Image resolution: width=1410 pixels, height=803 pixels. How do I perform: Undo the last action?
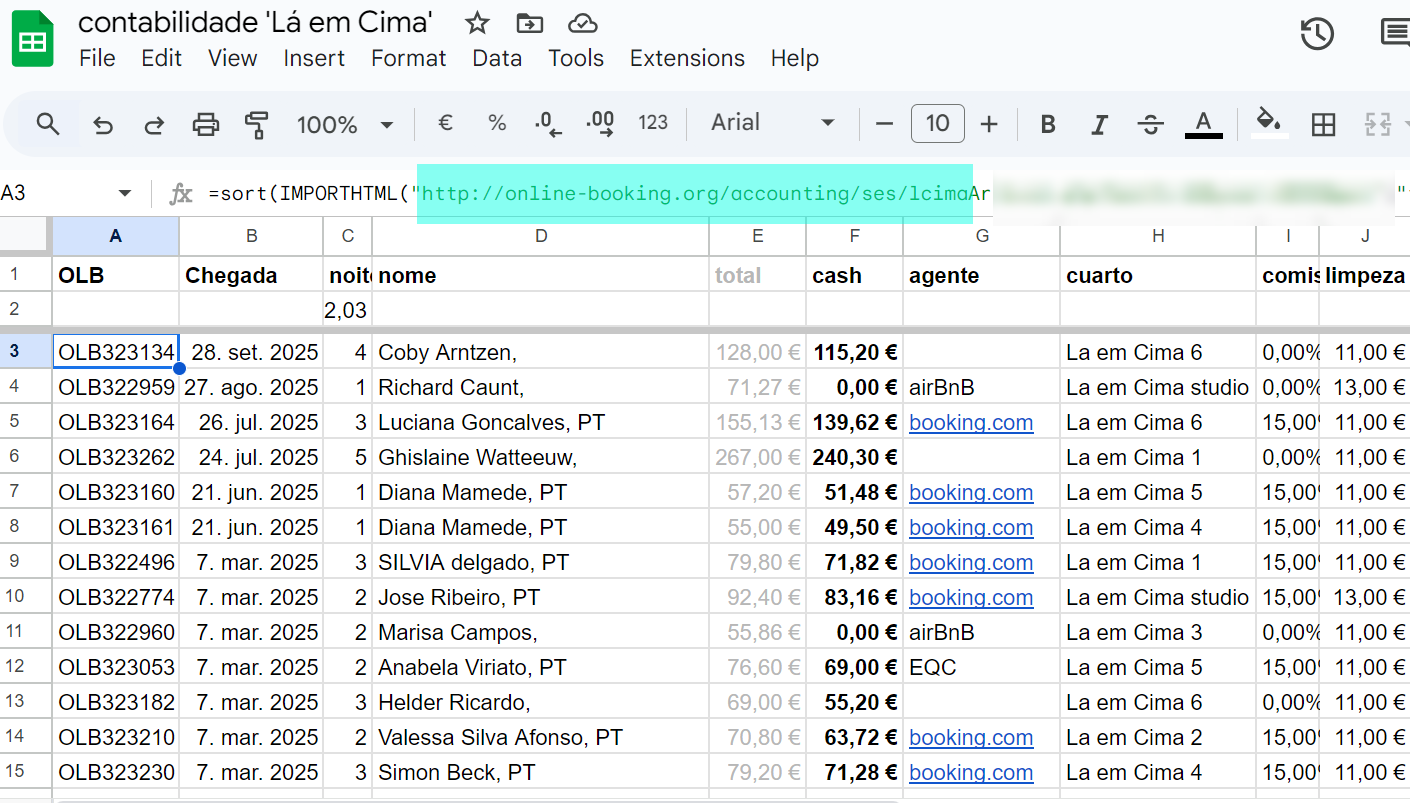[102, 125]
